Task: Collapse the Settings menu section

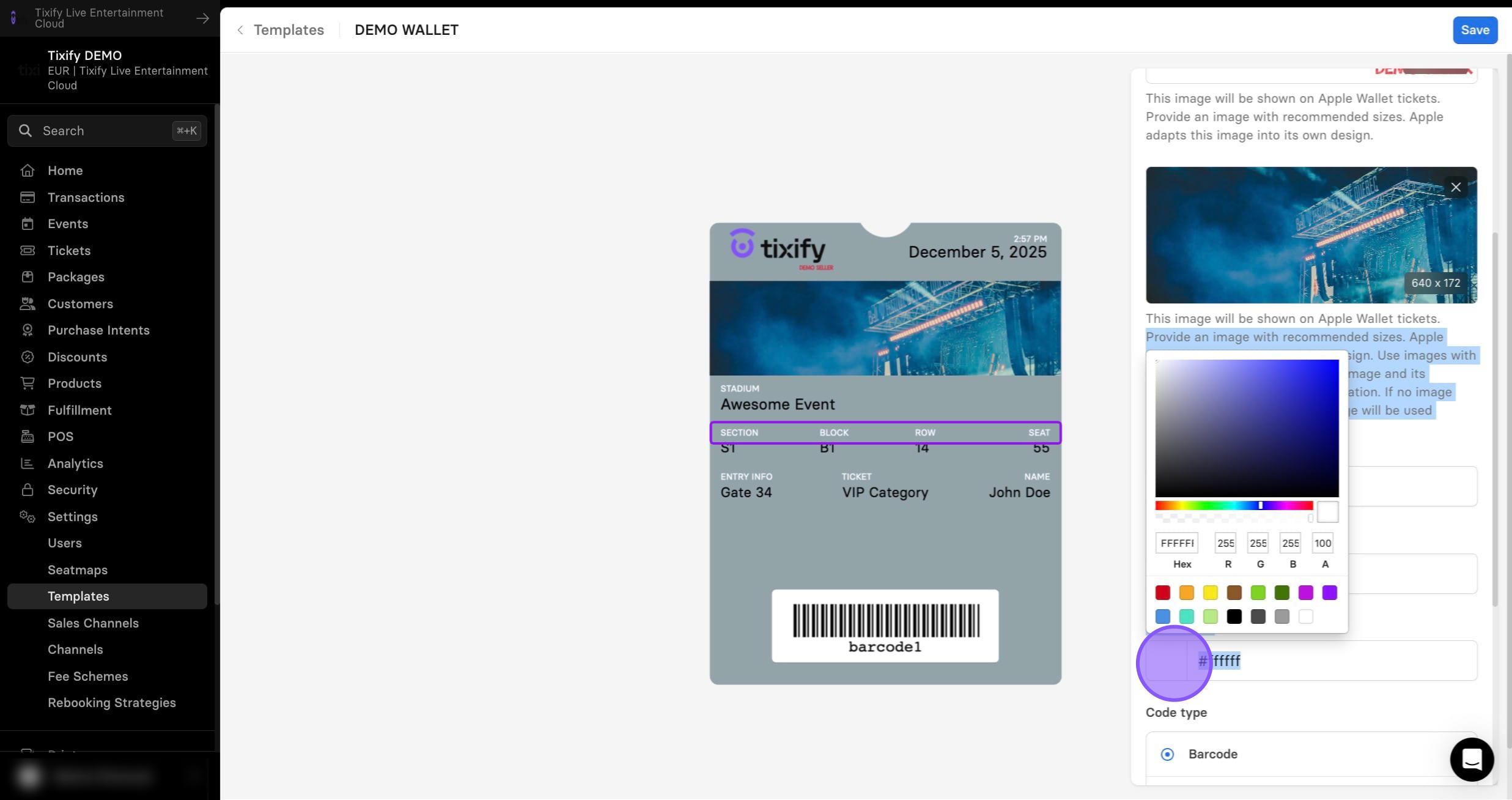Action: coord(72,517)
